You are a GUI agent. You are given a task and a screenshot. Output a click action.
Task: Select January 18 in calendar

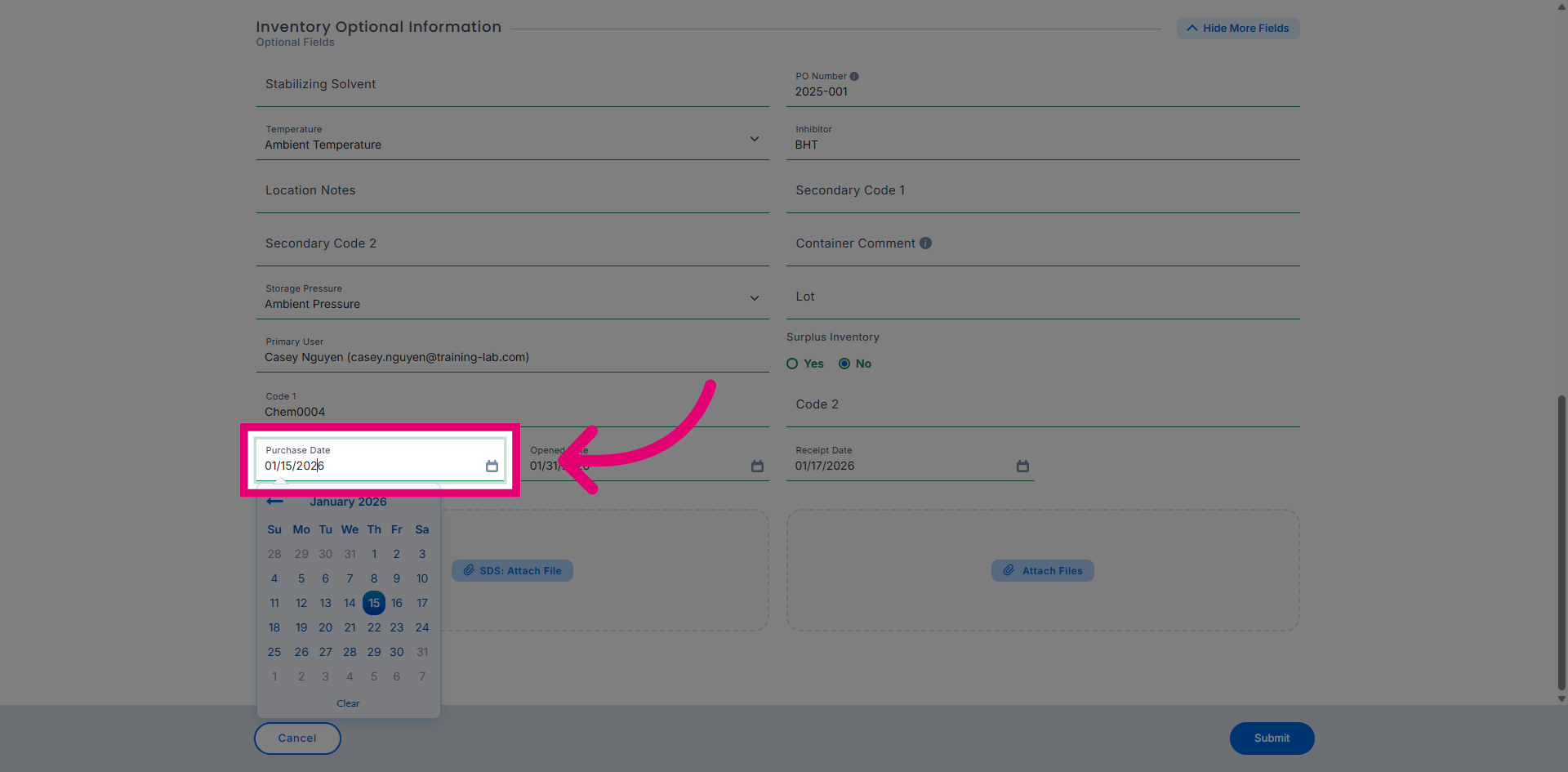point(274,627)
